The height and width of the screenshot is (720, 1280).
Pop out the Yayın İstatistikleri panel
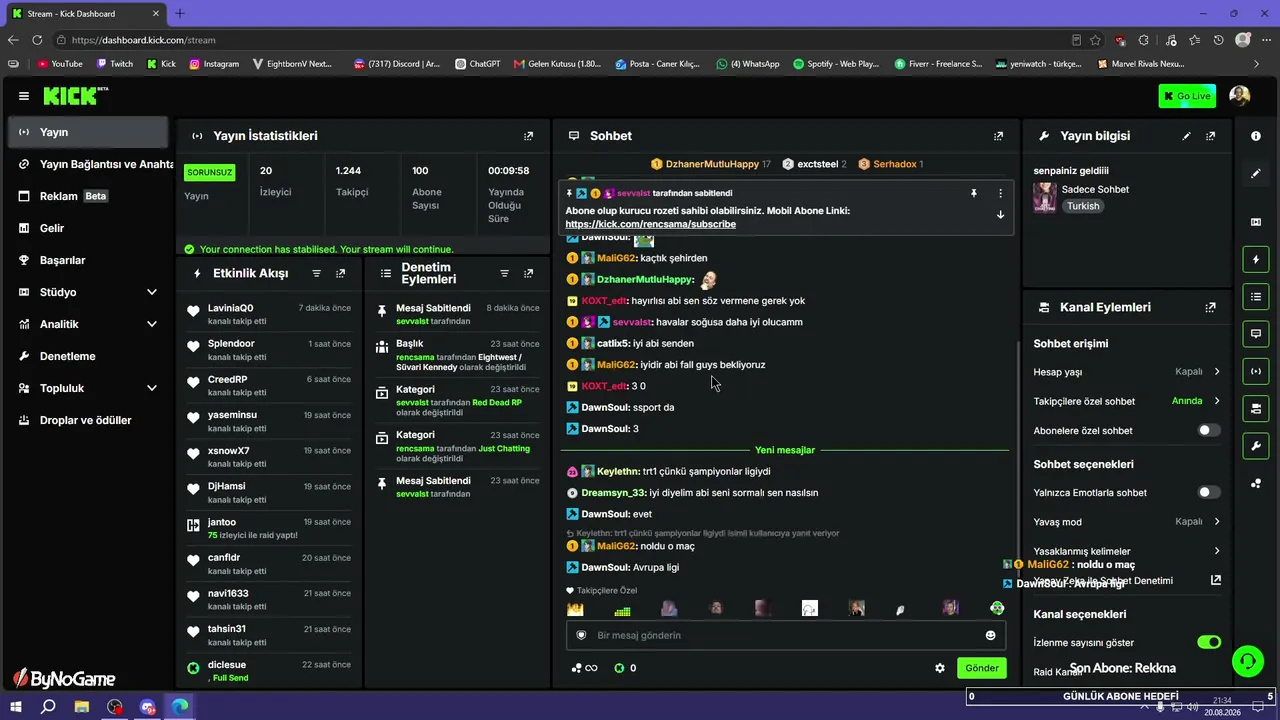point(529,136)
